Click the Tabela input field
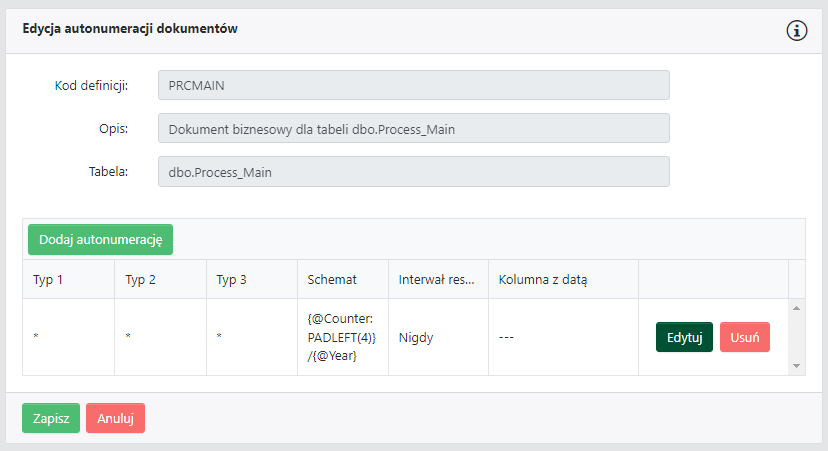 pyautogui.click(x=413, y=171)
